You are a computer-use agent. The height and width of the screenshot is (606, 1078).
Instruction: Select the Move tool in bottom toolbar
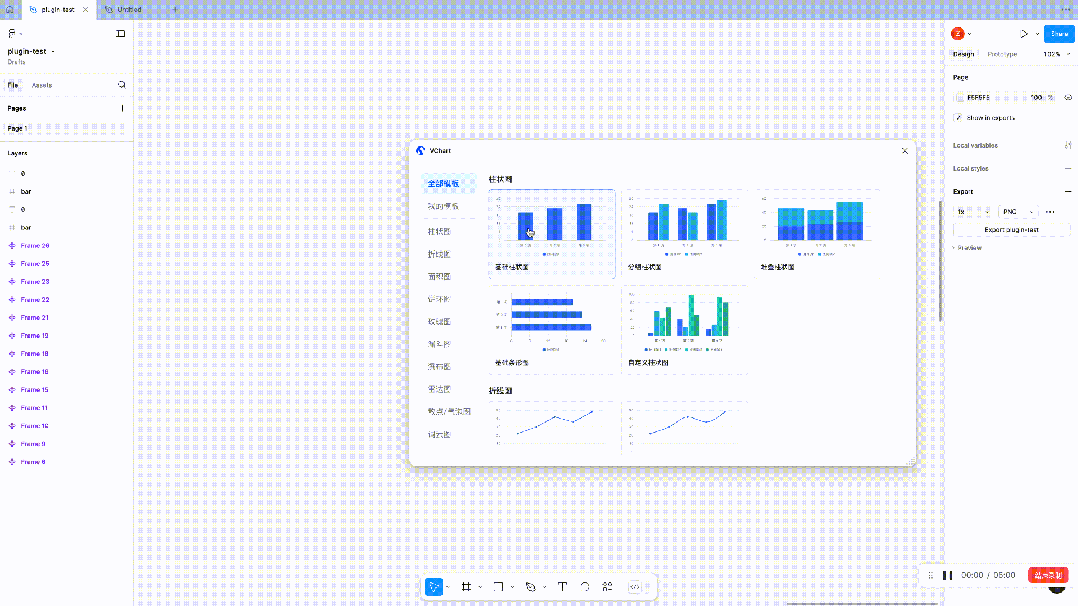point(433,587)
